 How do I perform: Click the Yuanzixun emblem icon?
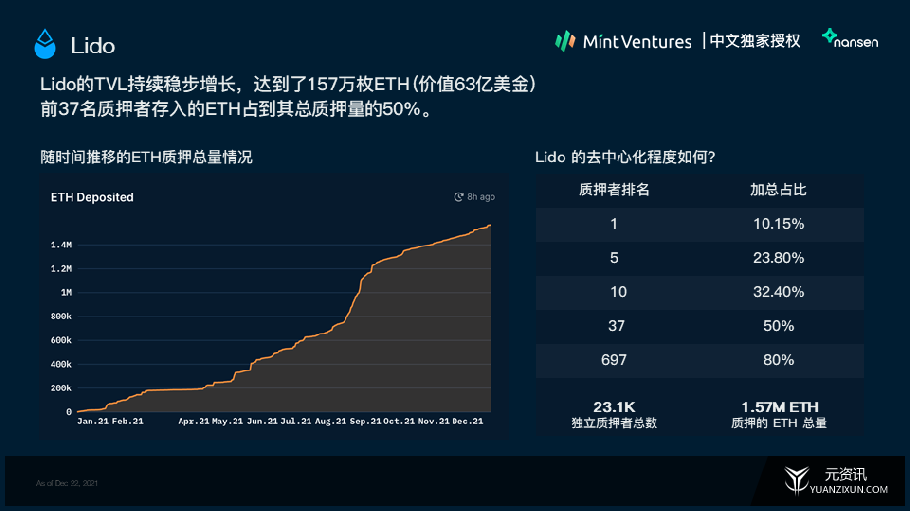click(796, 480)
